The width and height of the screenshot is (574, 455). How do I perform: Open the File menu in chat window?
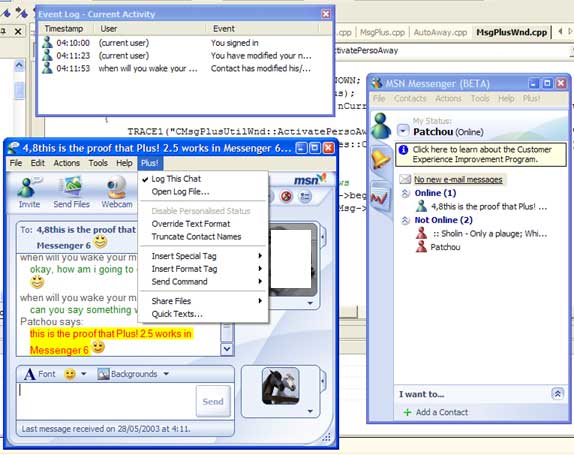click(16, 163)
